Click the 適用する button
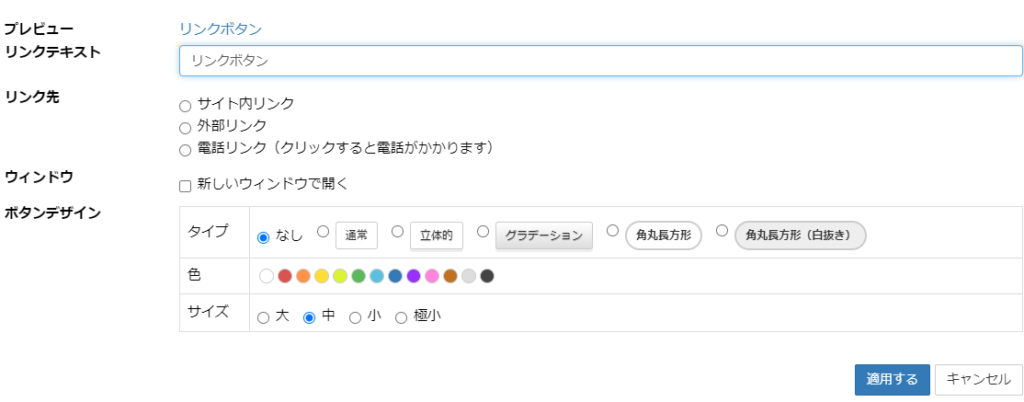This screenshot has height=402, width=1024. 892,379
